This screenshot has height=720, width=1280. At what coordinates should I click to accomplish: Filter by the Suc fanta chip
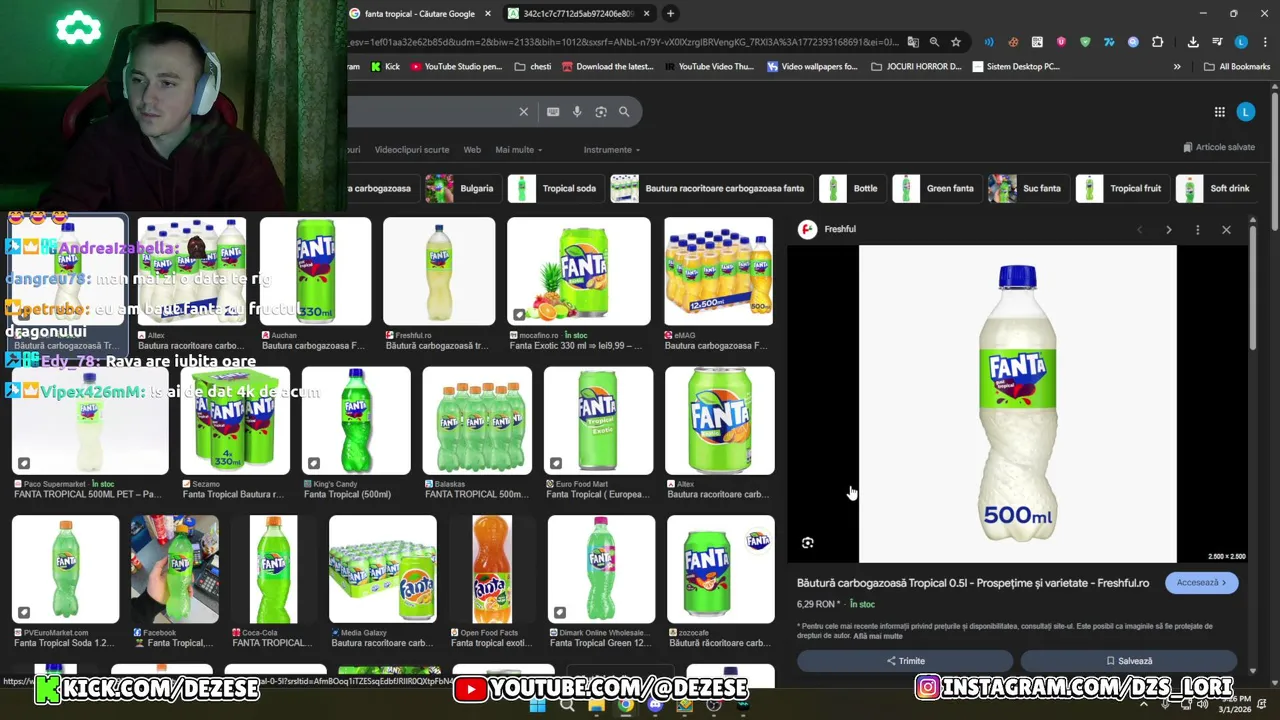(x=1027, y=188)
